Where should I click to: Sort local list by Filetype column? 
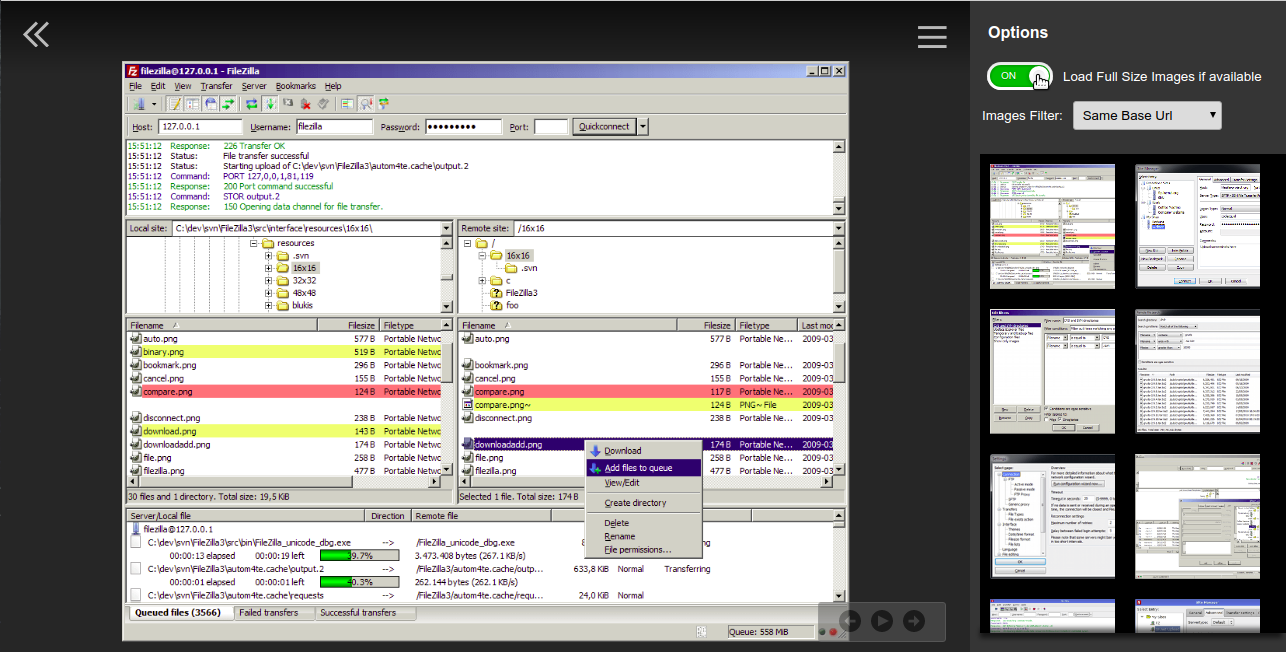pyautogui.click(x=410, y=326)
